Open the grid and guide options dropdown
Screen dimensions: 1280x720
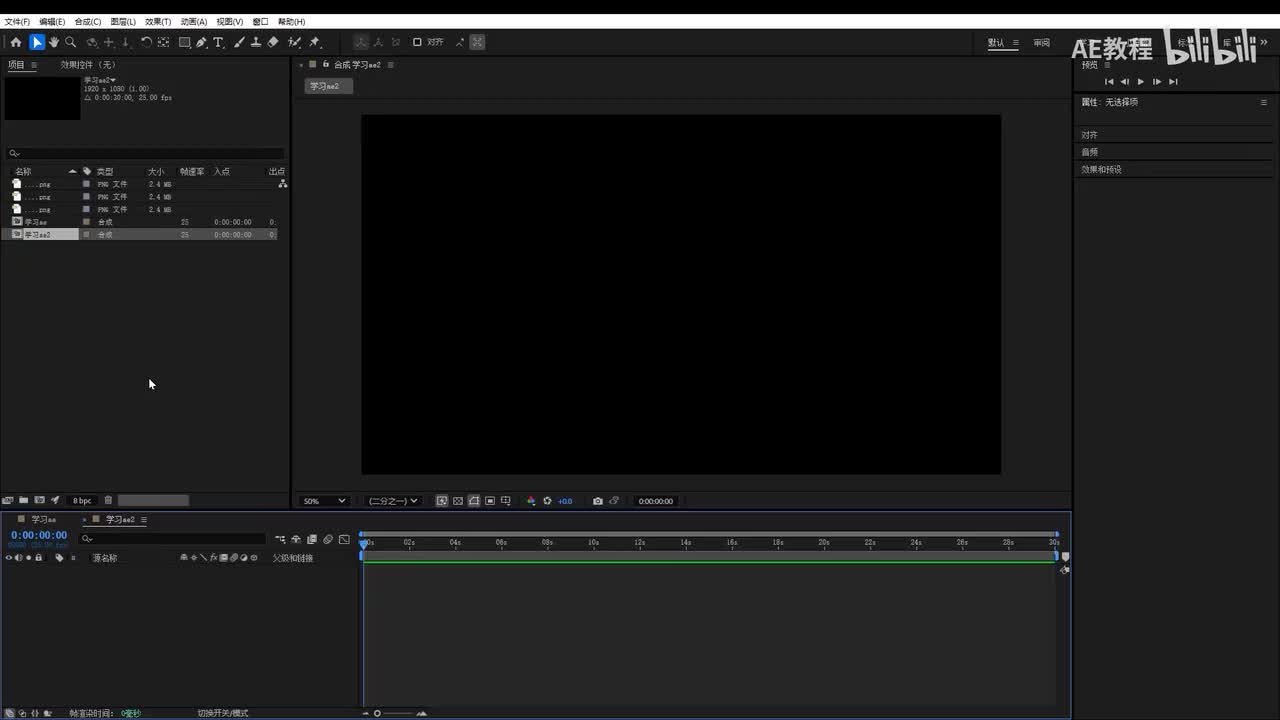[506, 501]
